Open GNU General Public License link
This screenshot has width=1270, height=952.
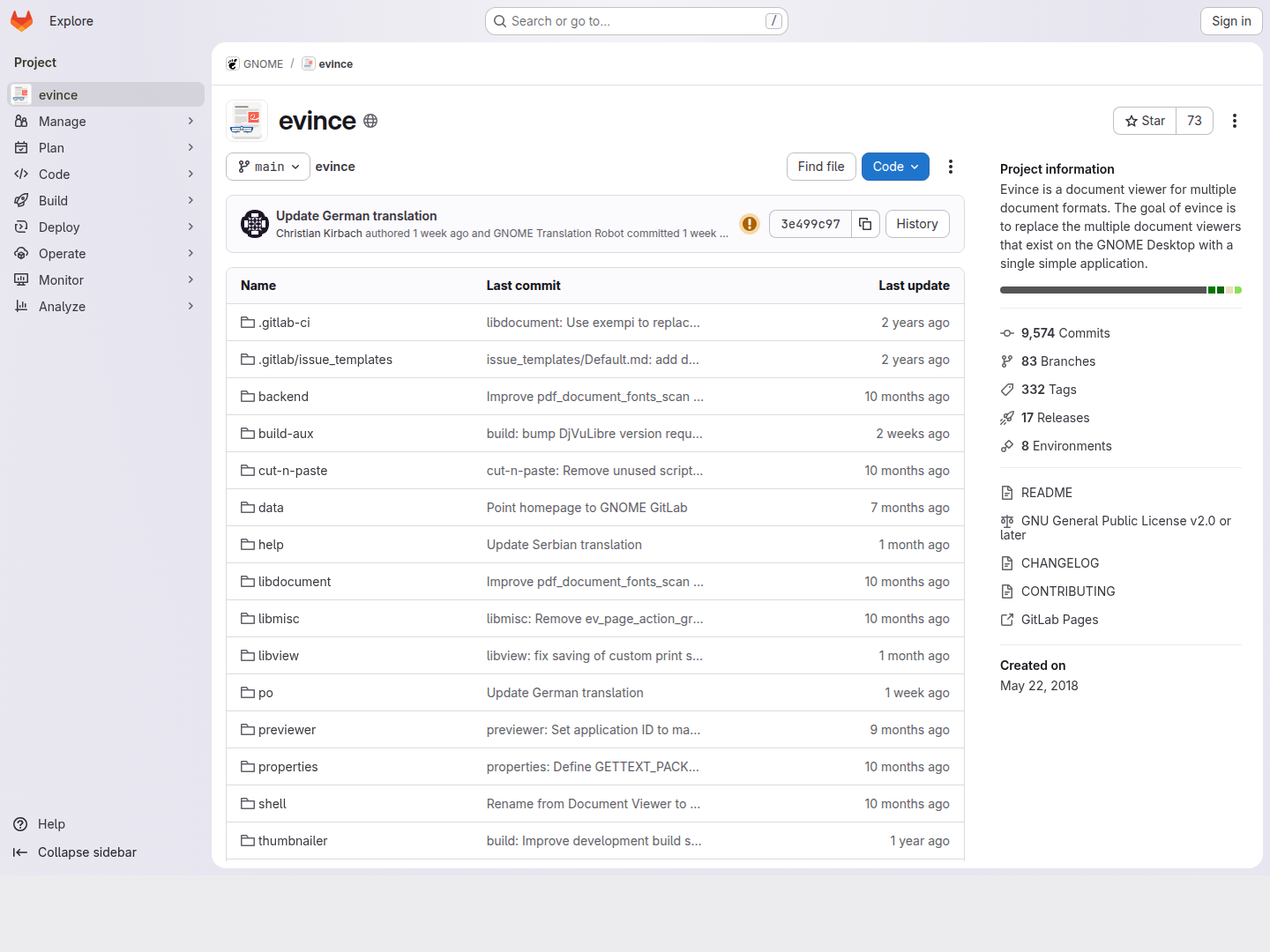click(1116, 528)
